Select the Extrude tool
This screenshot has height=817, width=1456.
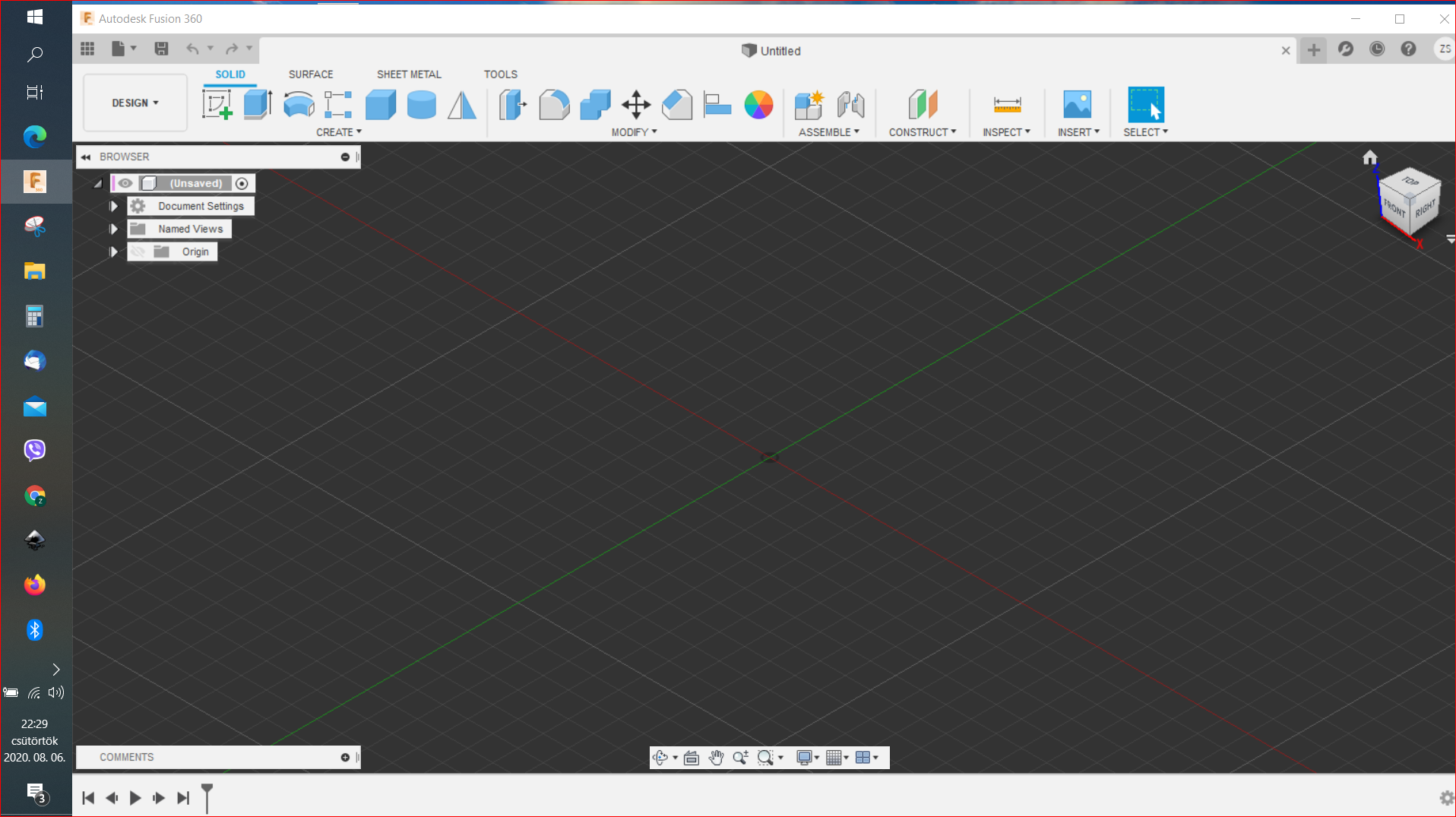(258, 104)
